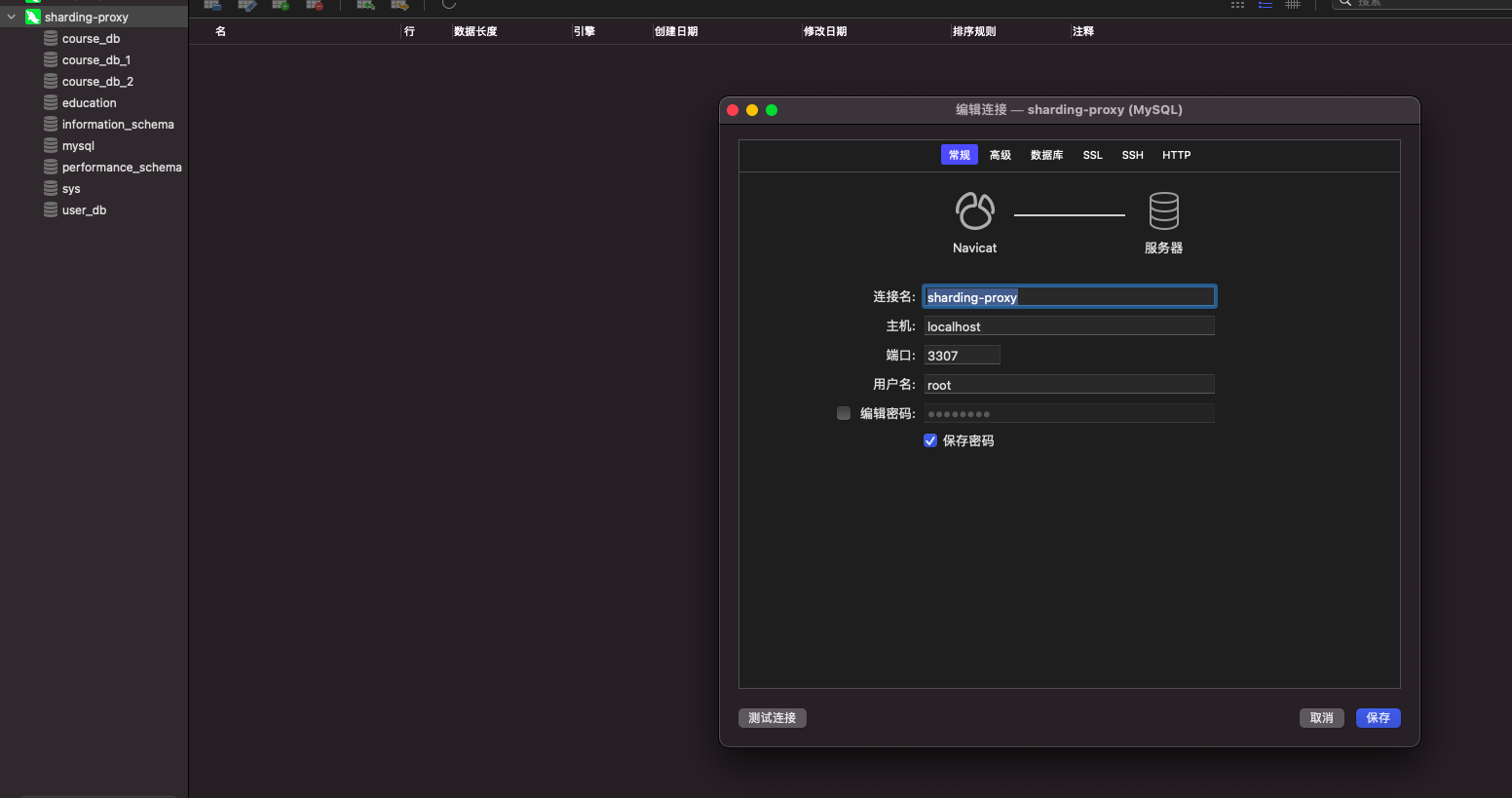This screenshot has height=798, width=1512.
Task: Click the 数据长度 column header
Action: pos(475,31)
